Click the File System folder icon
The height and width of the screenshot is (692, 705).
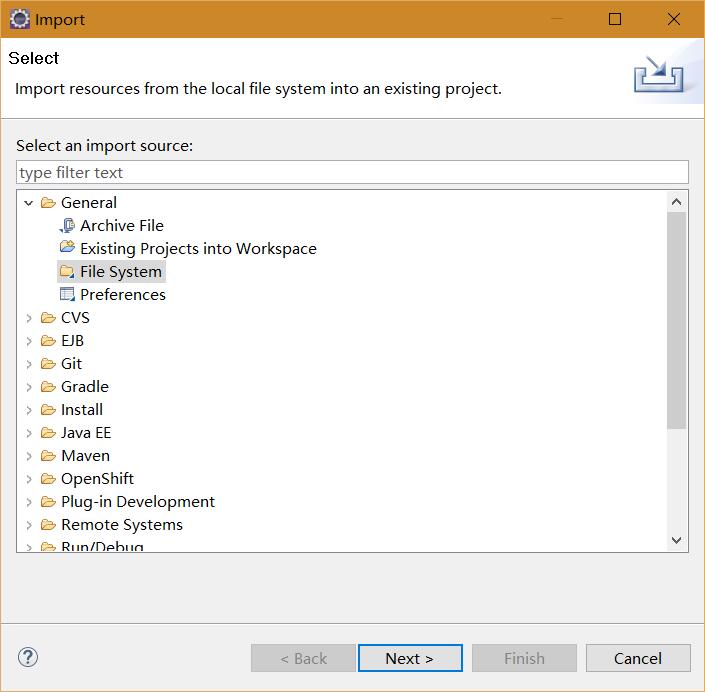point(67,272)
